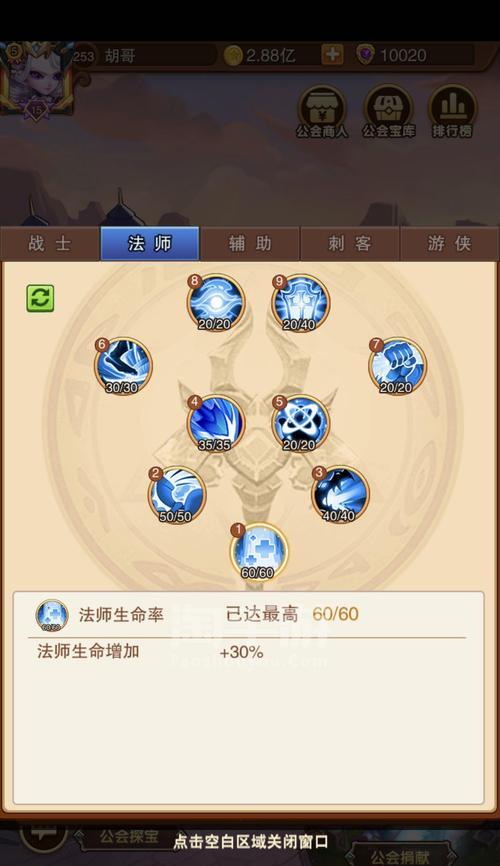Choose skill node 4 showing 35/35
This screenshot has width=500, height=866.
[215, 423]
